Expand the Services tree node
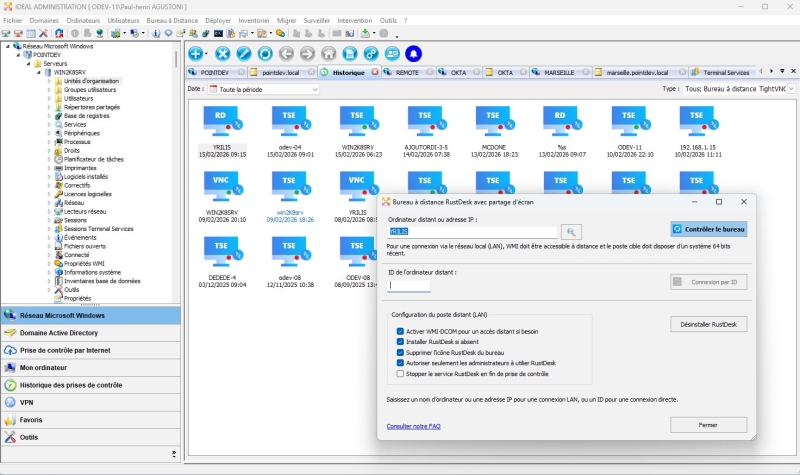The width and height of the screenshot is (800, 475). 49,124
